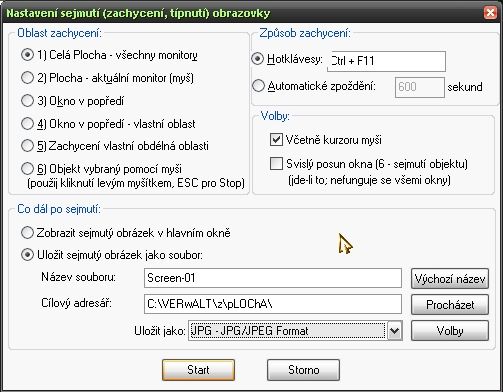Uncheck 'Včetně kurzoru myši' checkbox
503x392 pixels.
point(276,140)
